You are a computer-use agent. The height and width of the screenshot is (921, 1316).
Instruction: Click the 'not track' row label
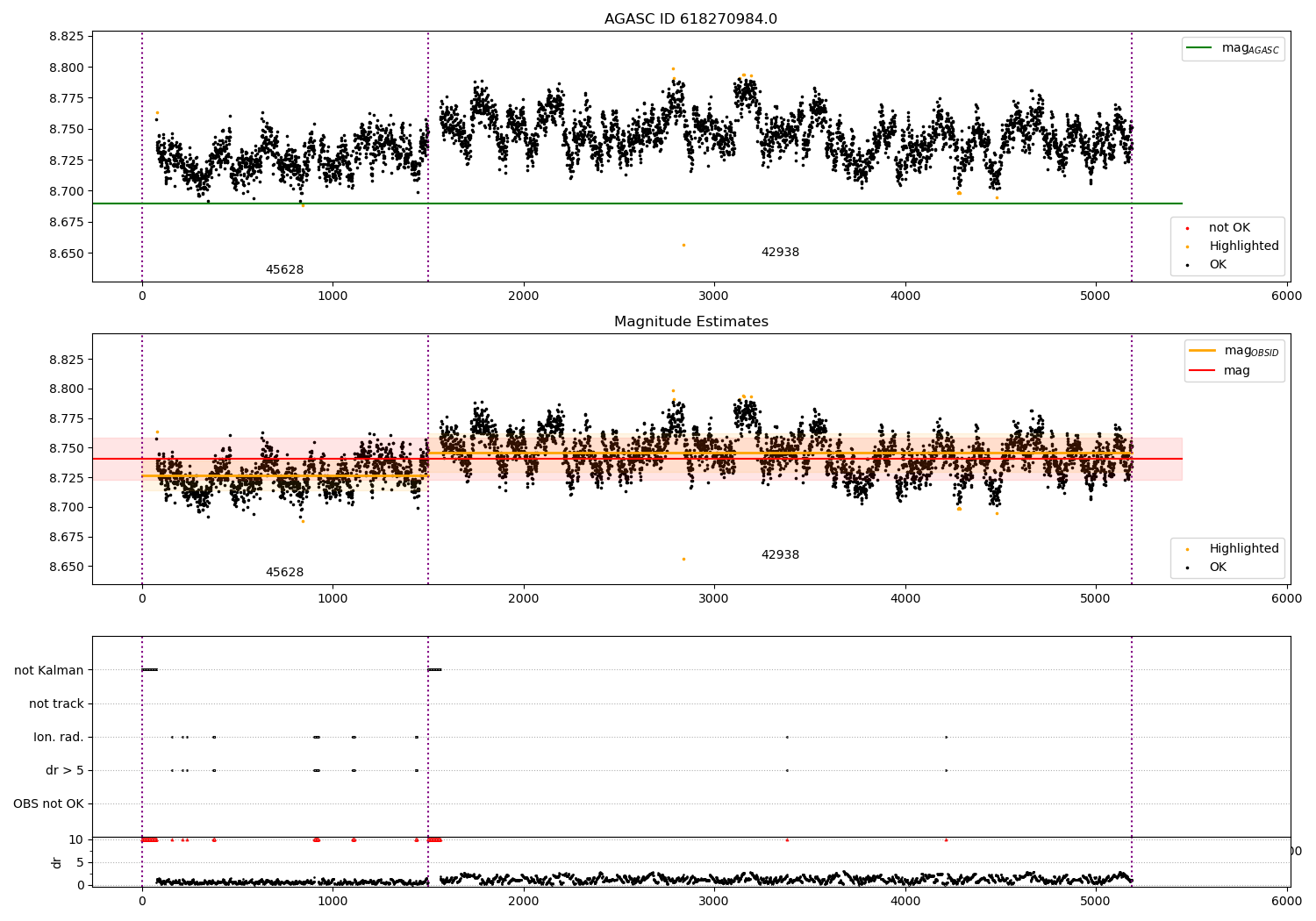click(x=56, y=703)
